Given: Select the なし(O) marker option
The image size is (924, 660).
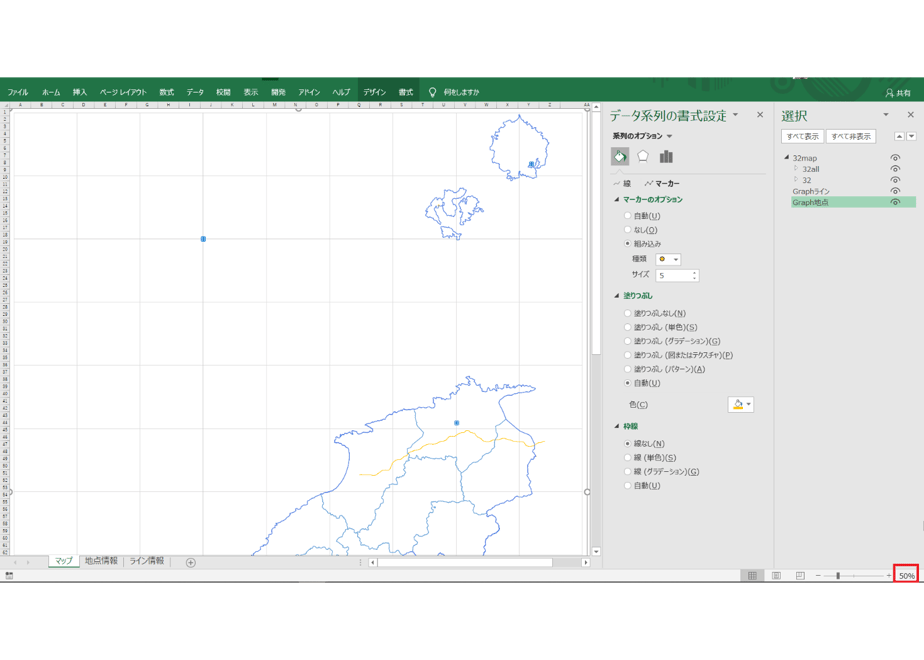Looking at the screenshot, I should pos(628,230).
